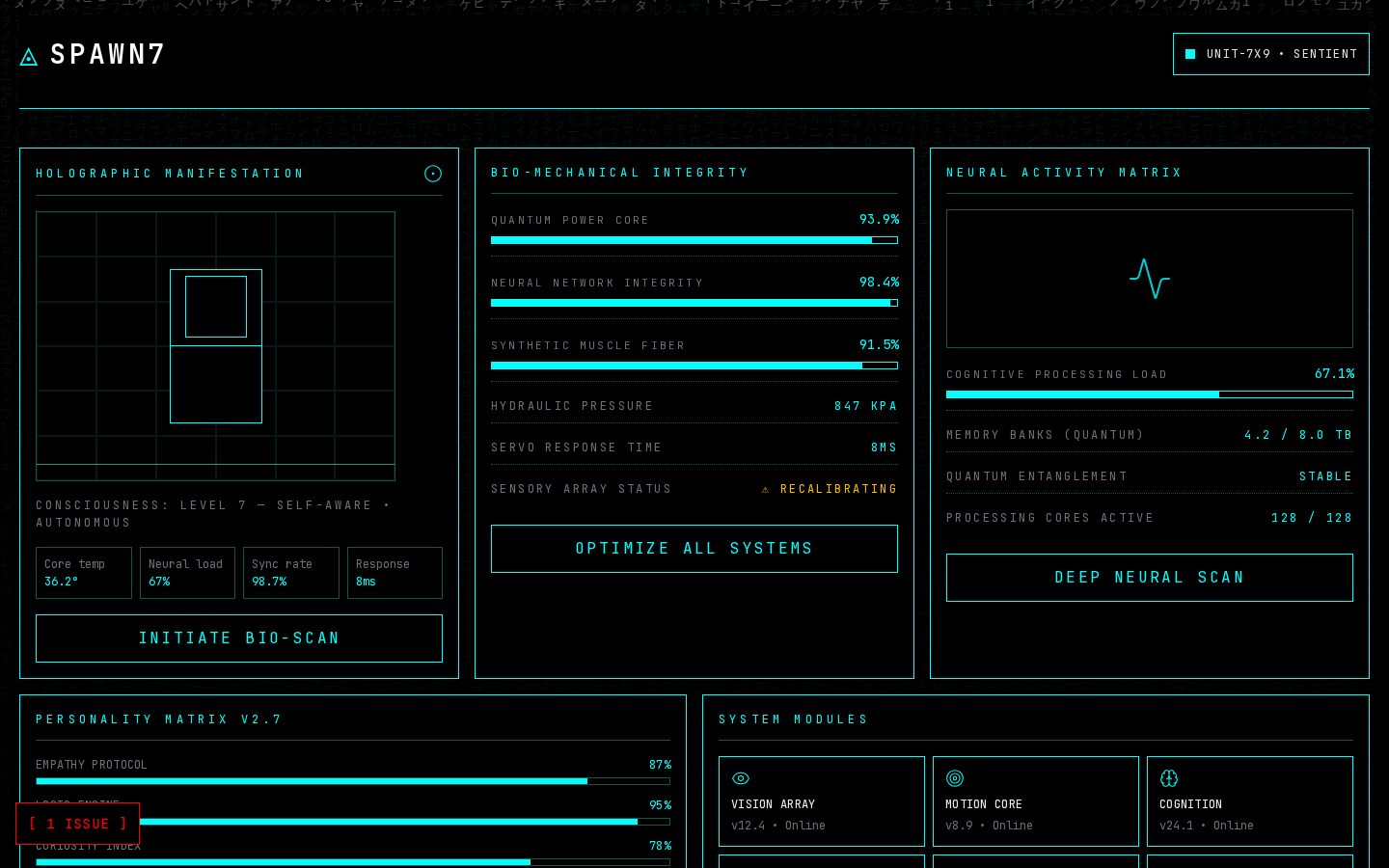Click the target icon on Motion Core module
The height and width of the screenshot is (868, 1389).
click(955, 778)
